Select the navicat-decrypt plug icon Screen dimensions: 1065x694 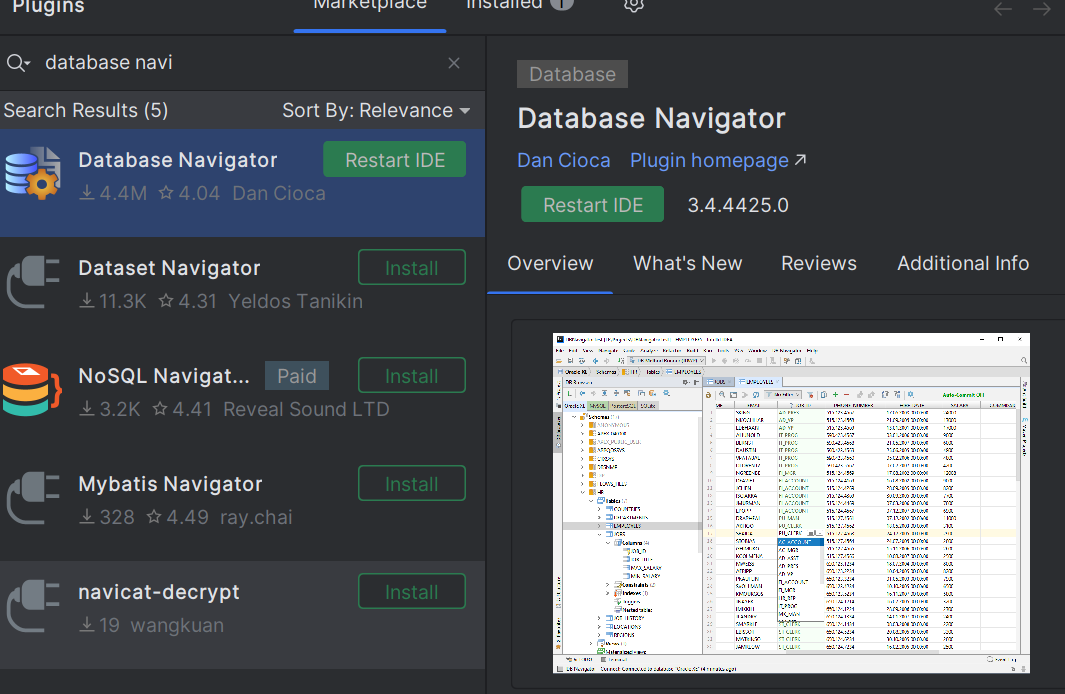pyautogui.click(x=33, y=606)
